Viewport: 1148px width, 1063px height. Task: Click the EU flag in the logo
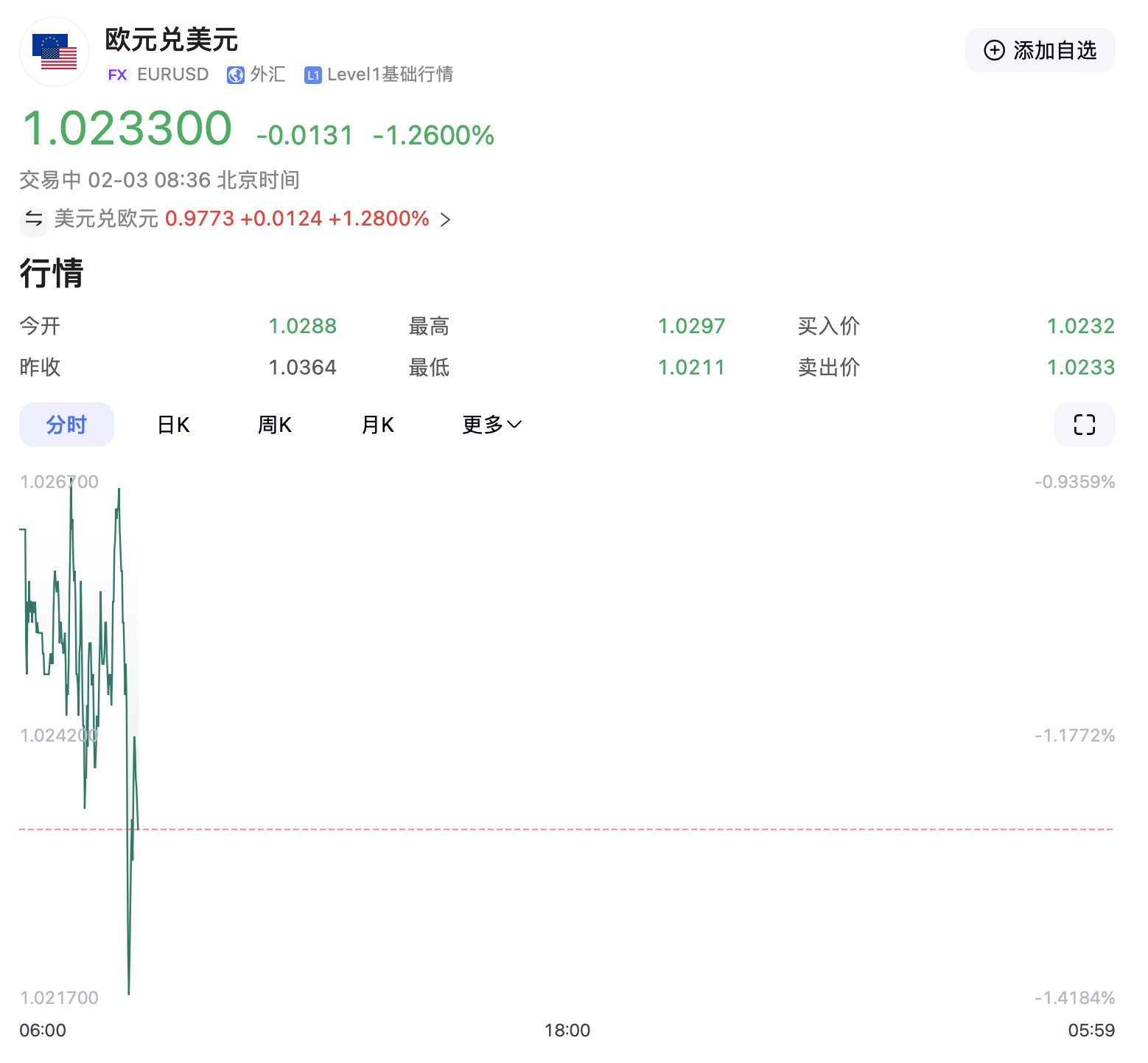(x=46, y=38)
